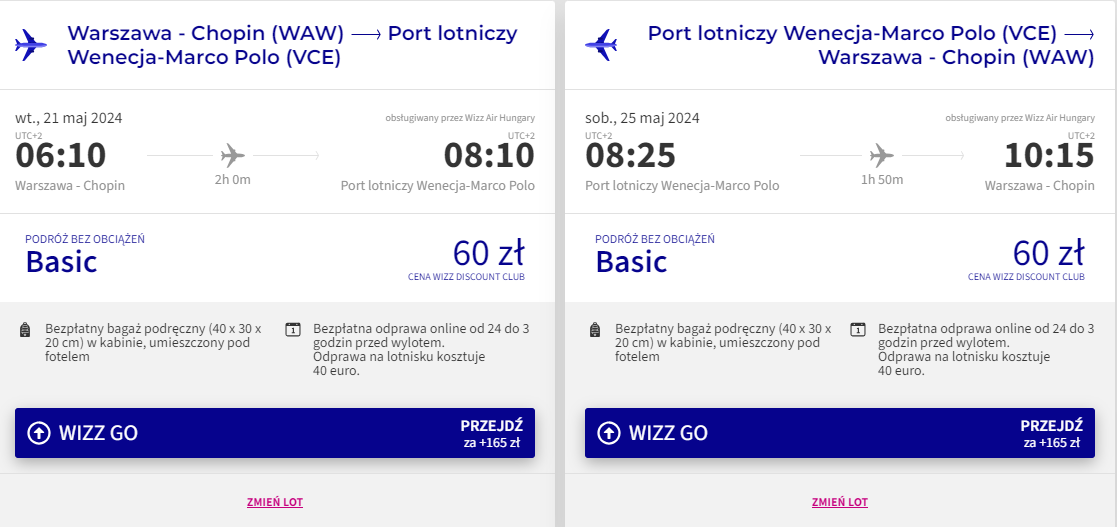Viewport: 1117px width, 527px height.
Task: Click the plane icon above 2h 0m duration
Action: 233,155
